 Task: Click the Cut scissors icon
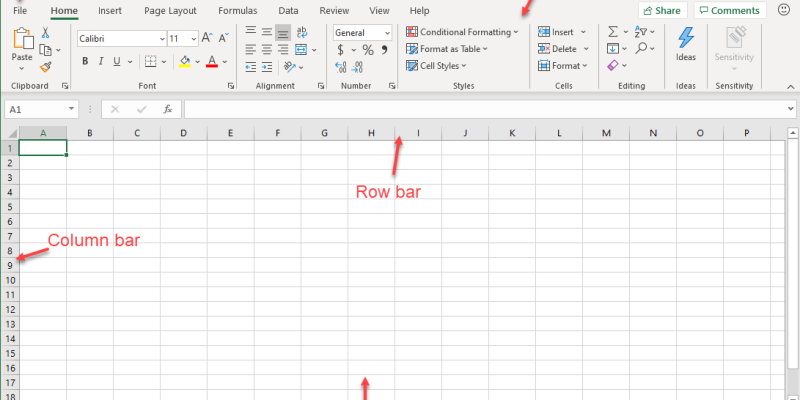(46, 33)
